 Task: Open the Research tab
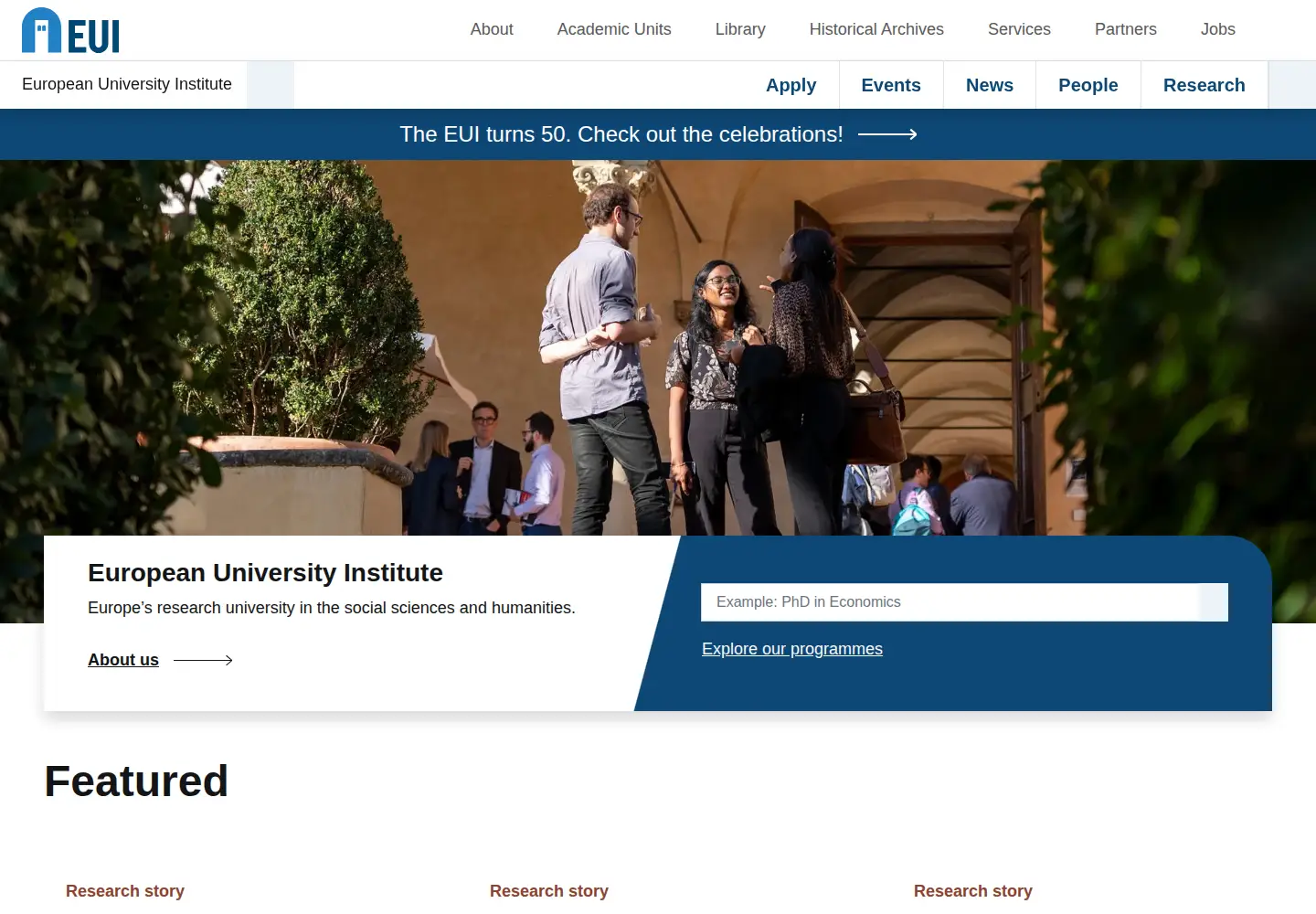tap(1205, 85)
